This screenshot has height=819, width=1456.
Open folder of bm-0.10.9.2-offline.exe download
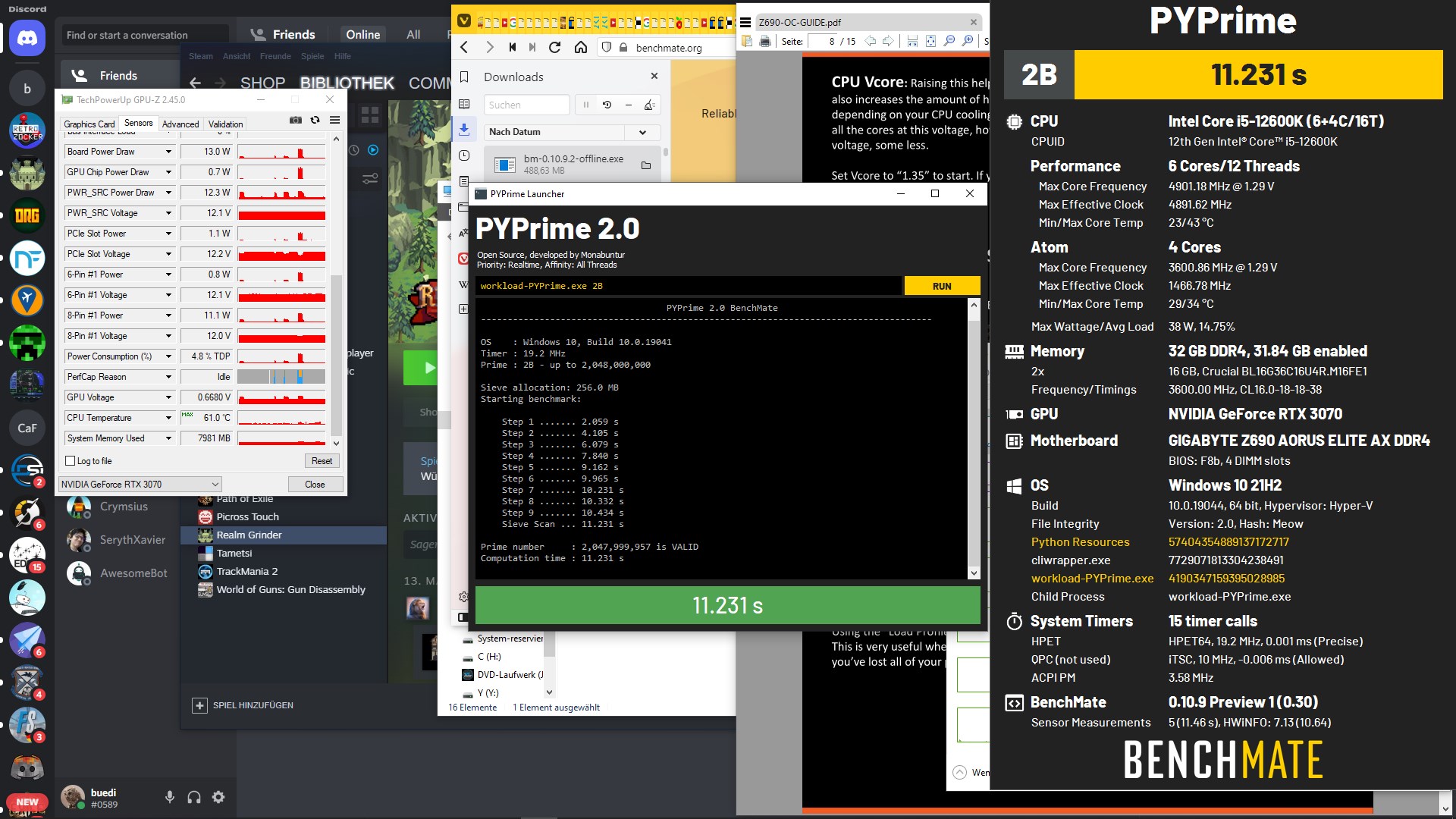click(646, 165)
